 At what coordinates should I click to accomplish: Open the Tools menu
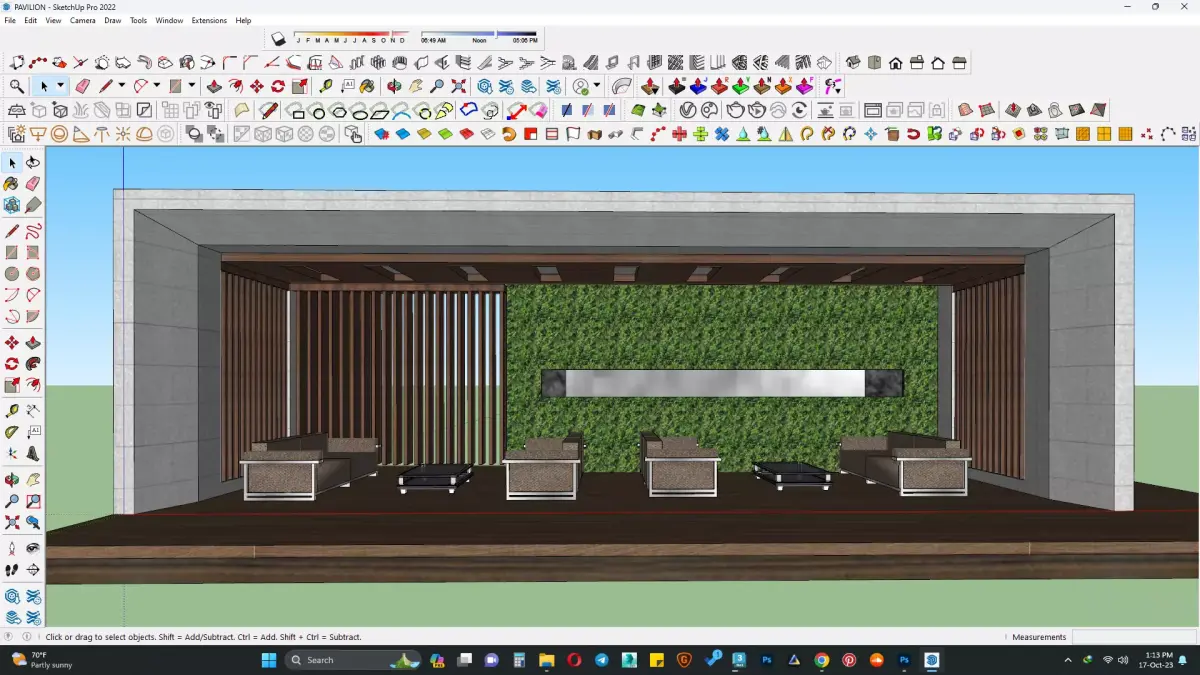pyautogui.click(x=138, y=20)
